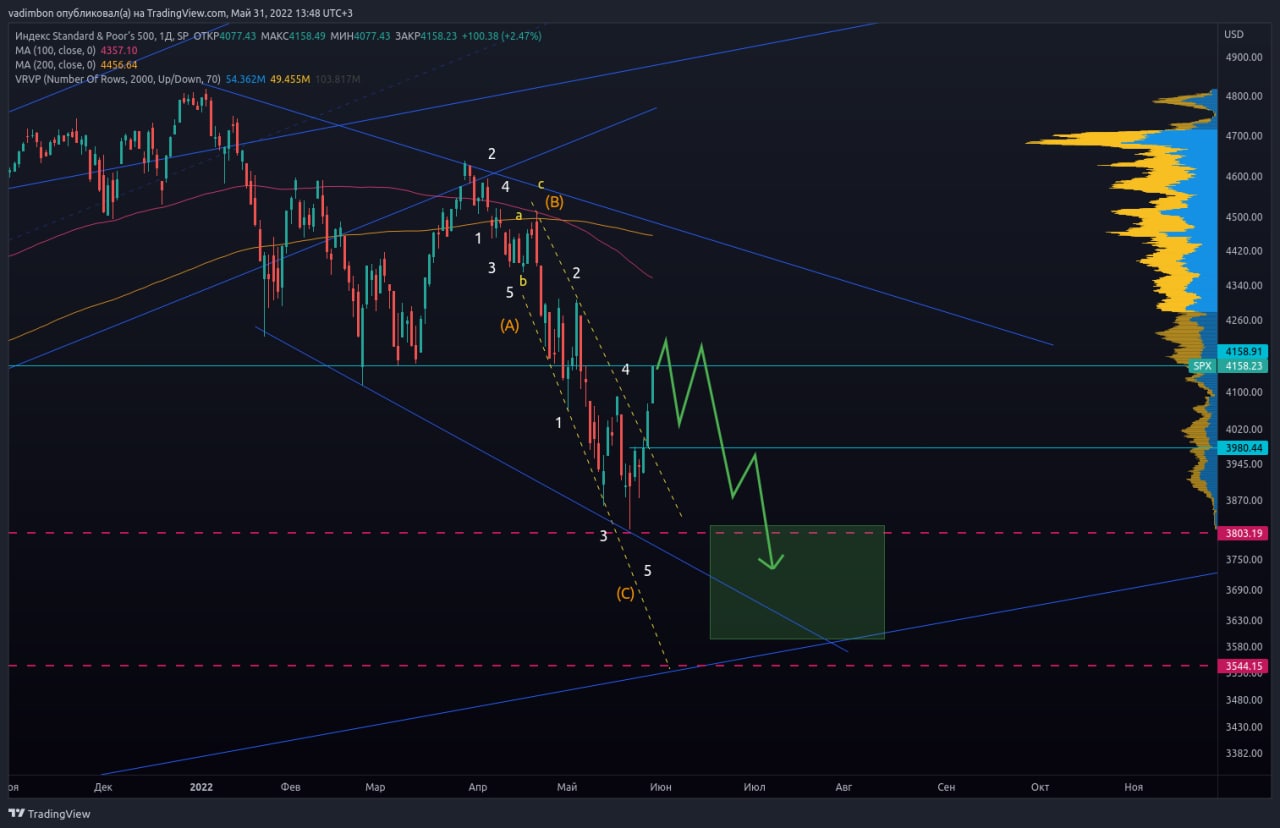The width and height of the screenshot is (1280, 828).
Task: Click the 4020.00 price axis label
Action: tap(1243, 429)
